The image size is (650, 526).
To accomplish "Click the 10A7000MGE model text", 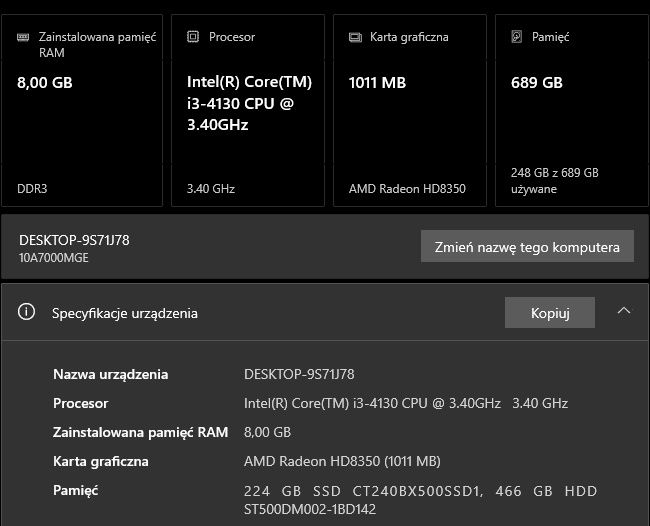I will tap(55, 257).
